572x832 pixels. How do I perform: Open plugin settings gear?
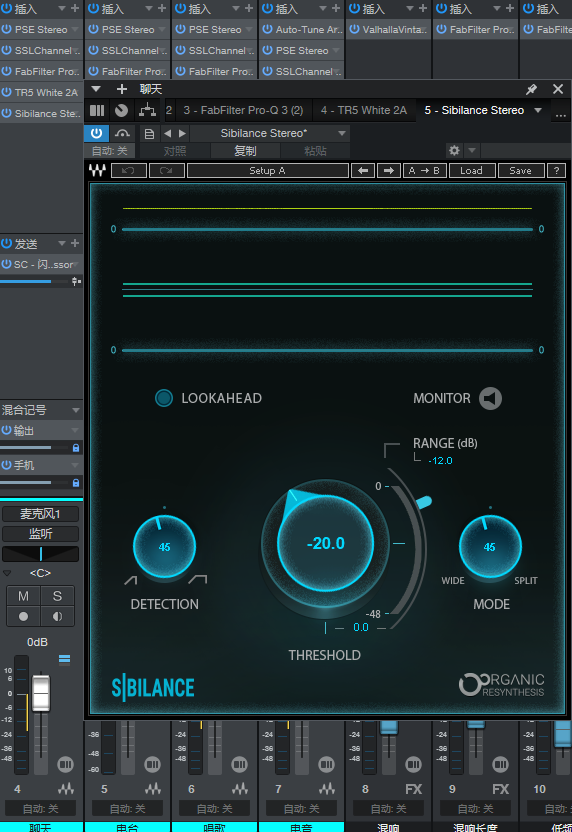pos(454,151)
